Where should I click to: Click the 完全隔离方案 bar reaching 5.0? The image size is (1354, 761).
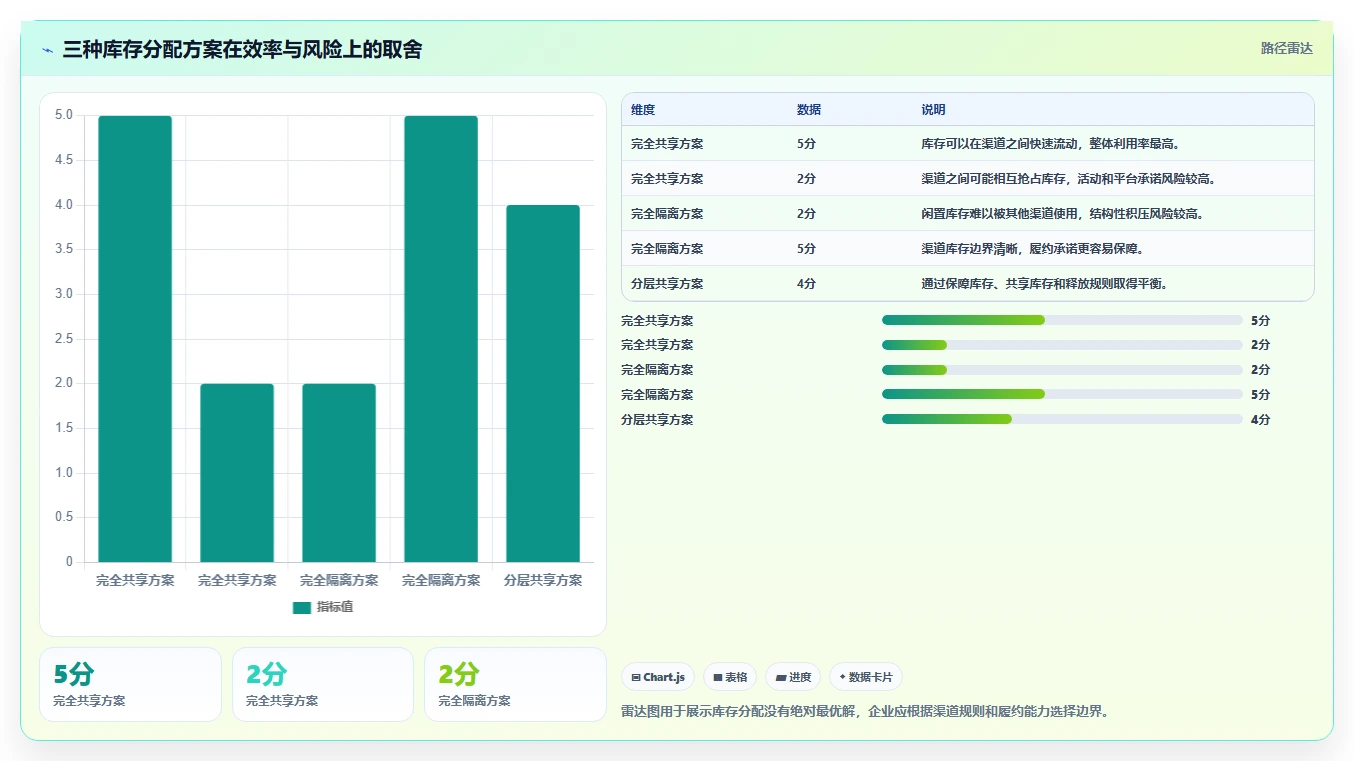[x=441, y=339]
